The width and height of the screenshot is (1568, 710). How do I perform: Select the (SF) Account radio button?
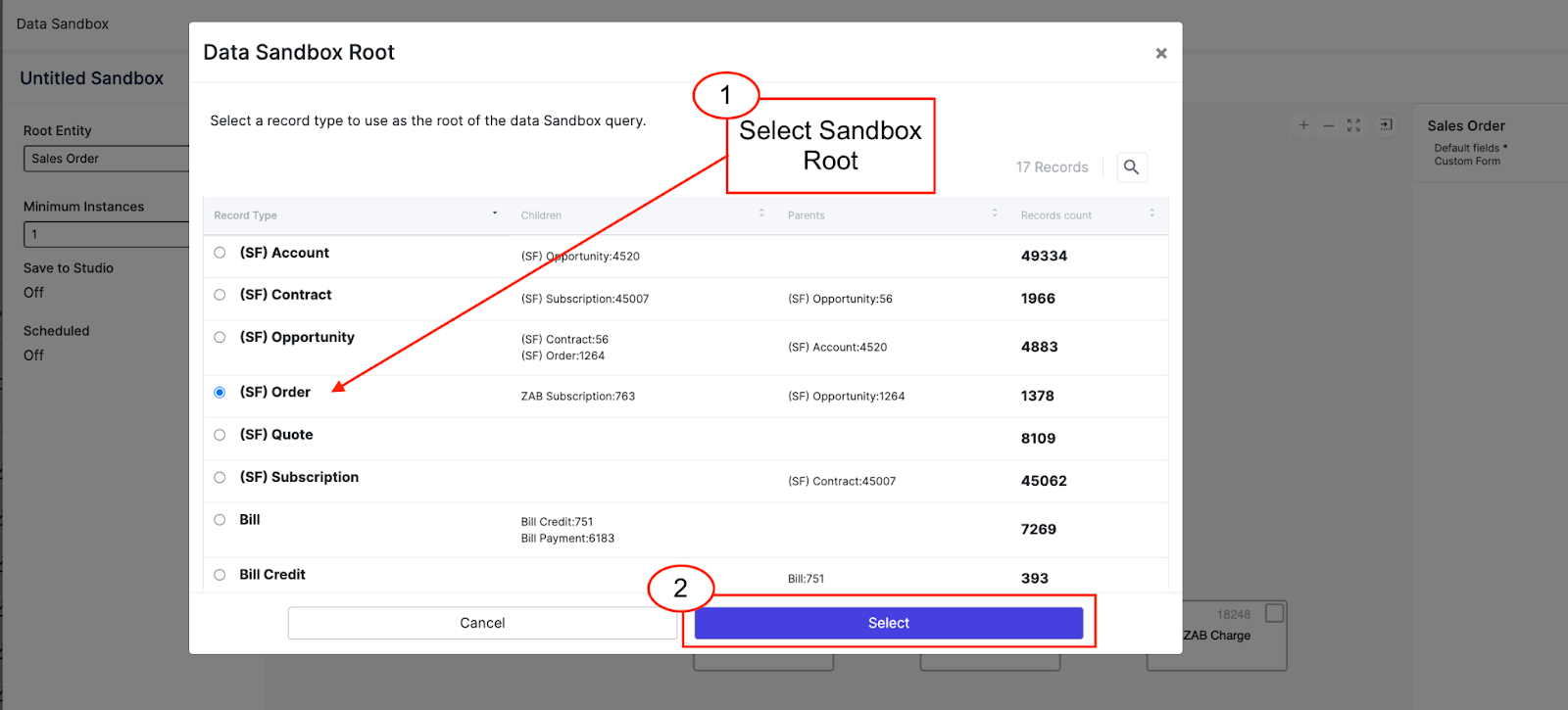point(220,253)
